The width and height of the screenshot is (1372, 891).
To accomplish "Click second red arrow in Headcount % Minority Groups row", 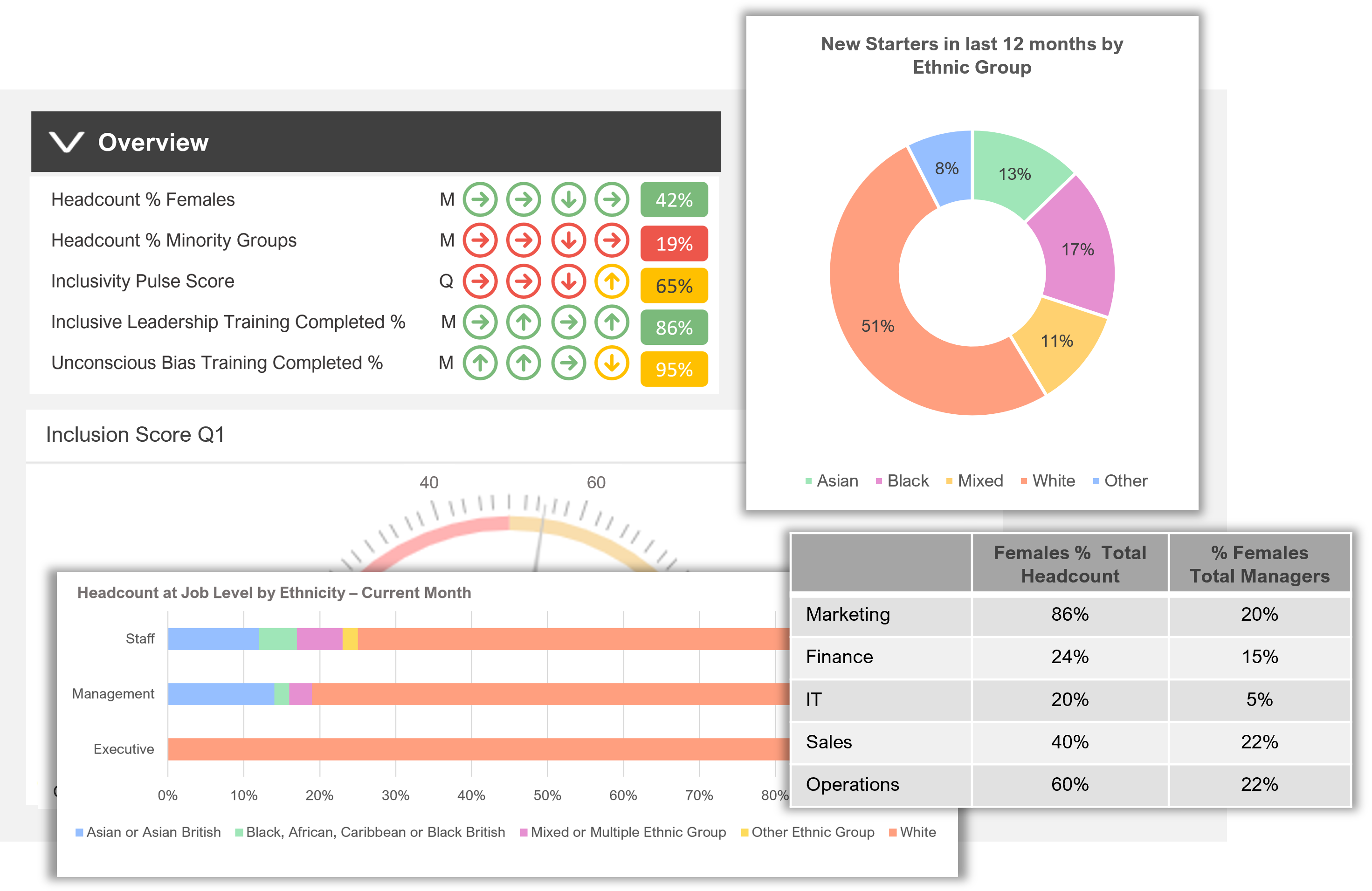I will (524, 240).
